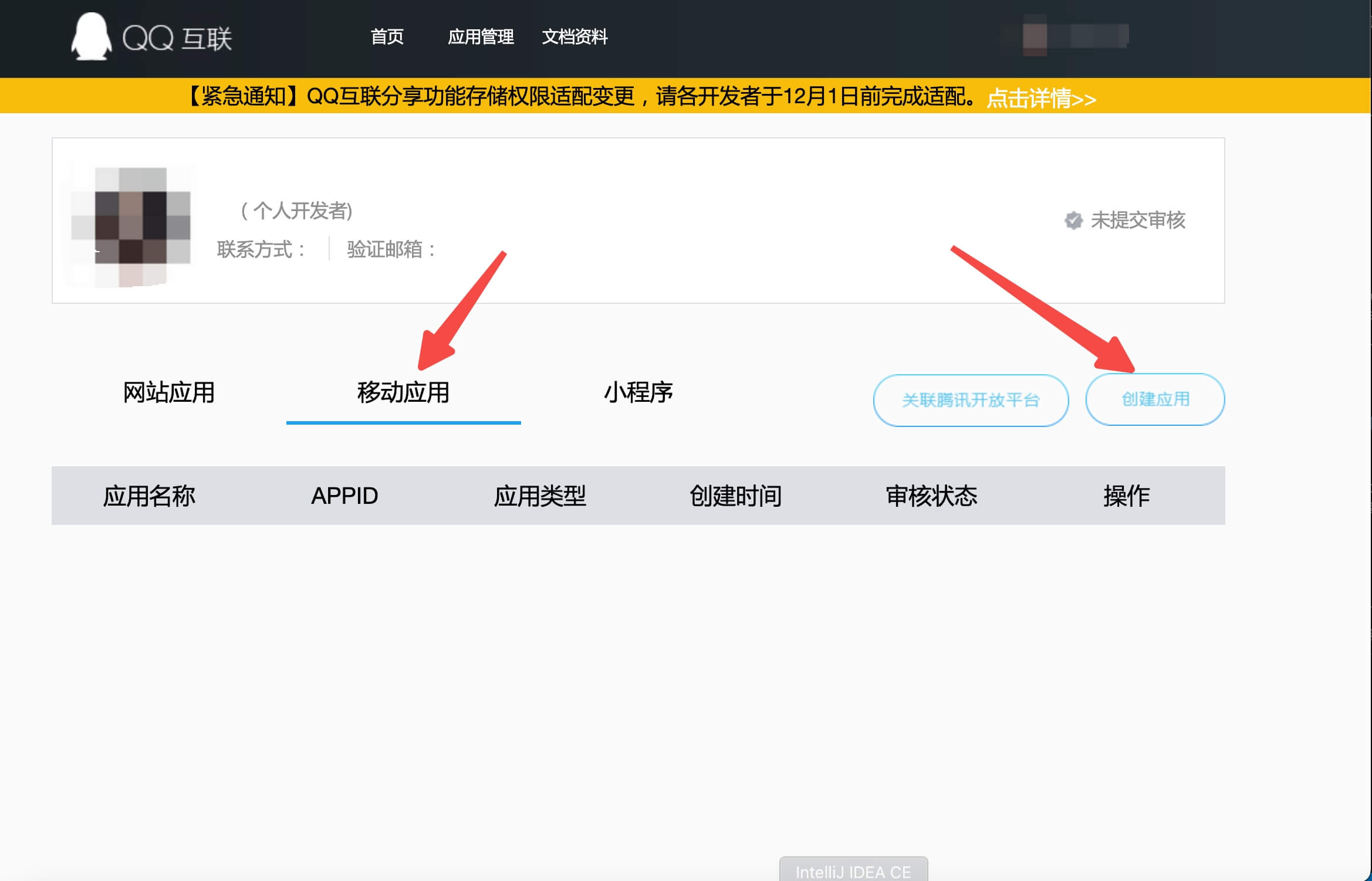Open 应用管理 in the top navigation
The width and height of the screenshot is (1372, 881).
click(481, 37)
